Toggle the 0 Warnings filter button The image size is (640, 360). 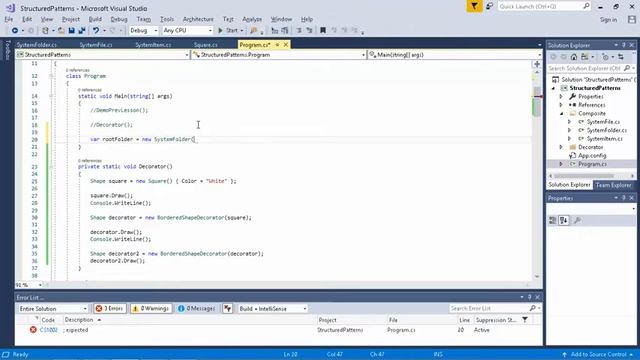tap(151, 309)
